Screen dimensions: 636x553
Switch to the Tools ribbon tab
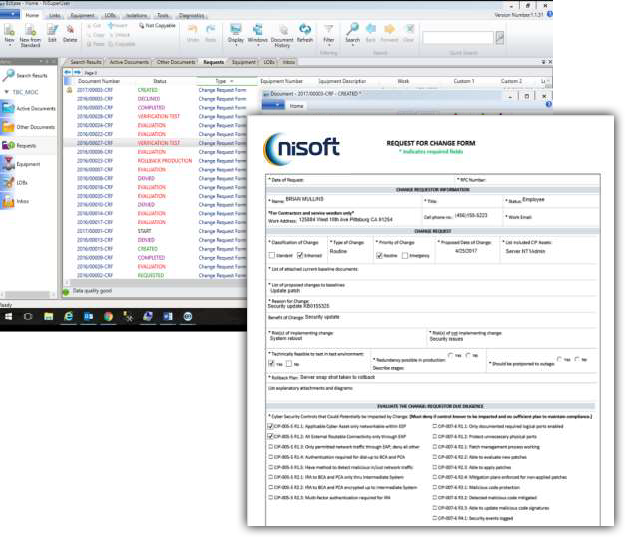tap(163, 15)
